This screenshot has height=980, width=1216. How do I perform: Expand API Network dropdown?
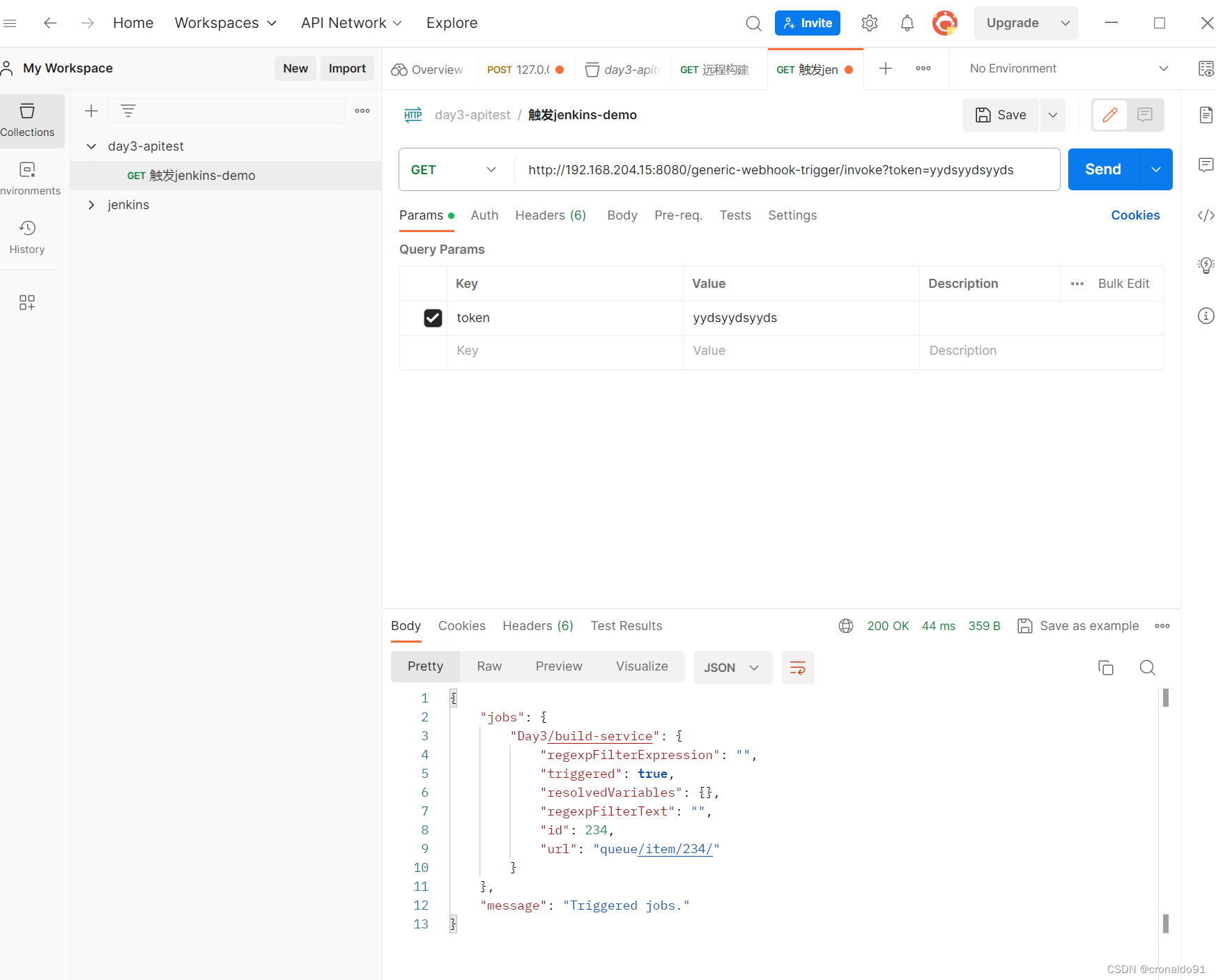point(352,23)
